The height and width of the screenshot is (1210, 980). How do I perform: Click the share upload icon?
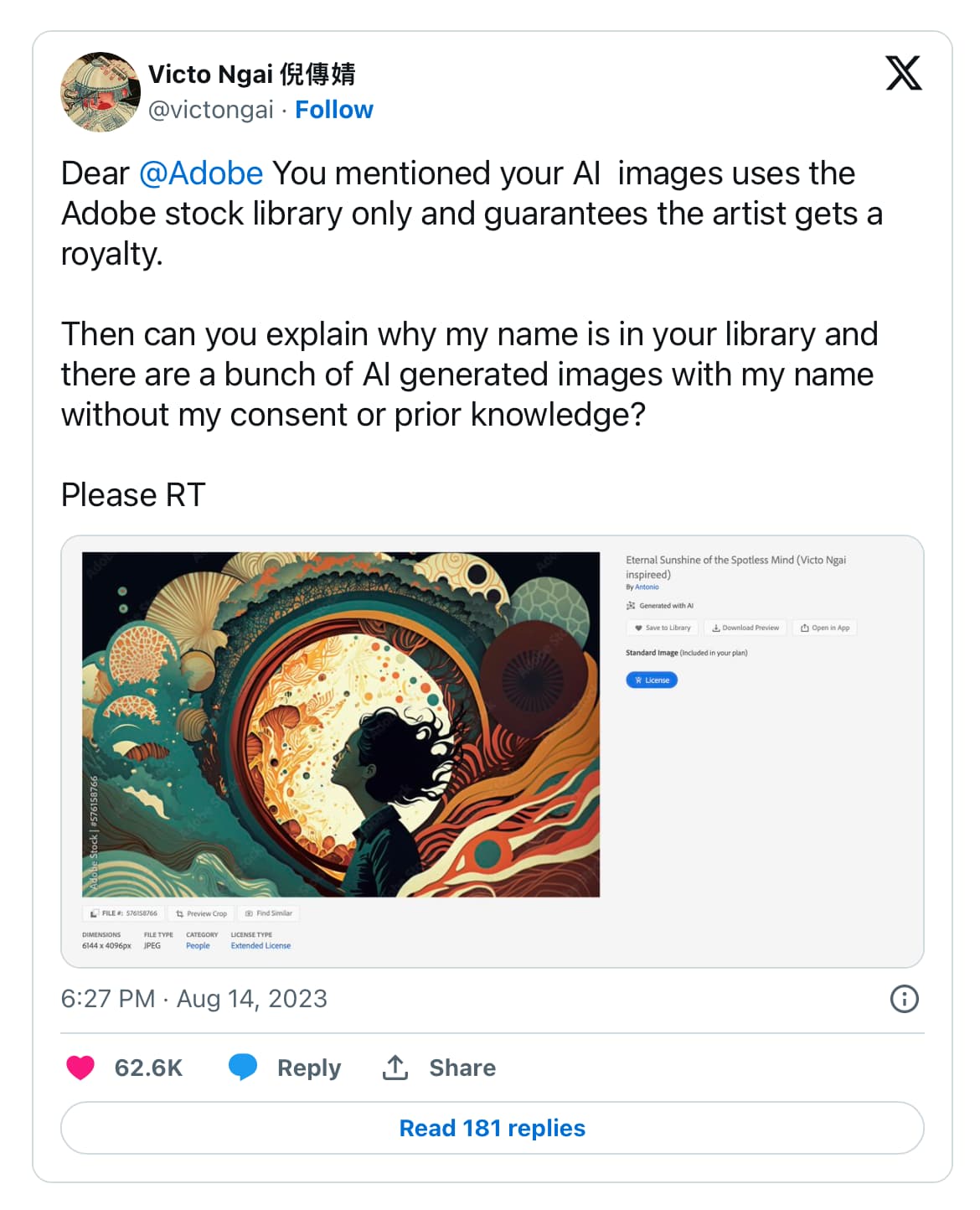pyautogui.click(x=395, y=1067)
